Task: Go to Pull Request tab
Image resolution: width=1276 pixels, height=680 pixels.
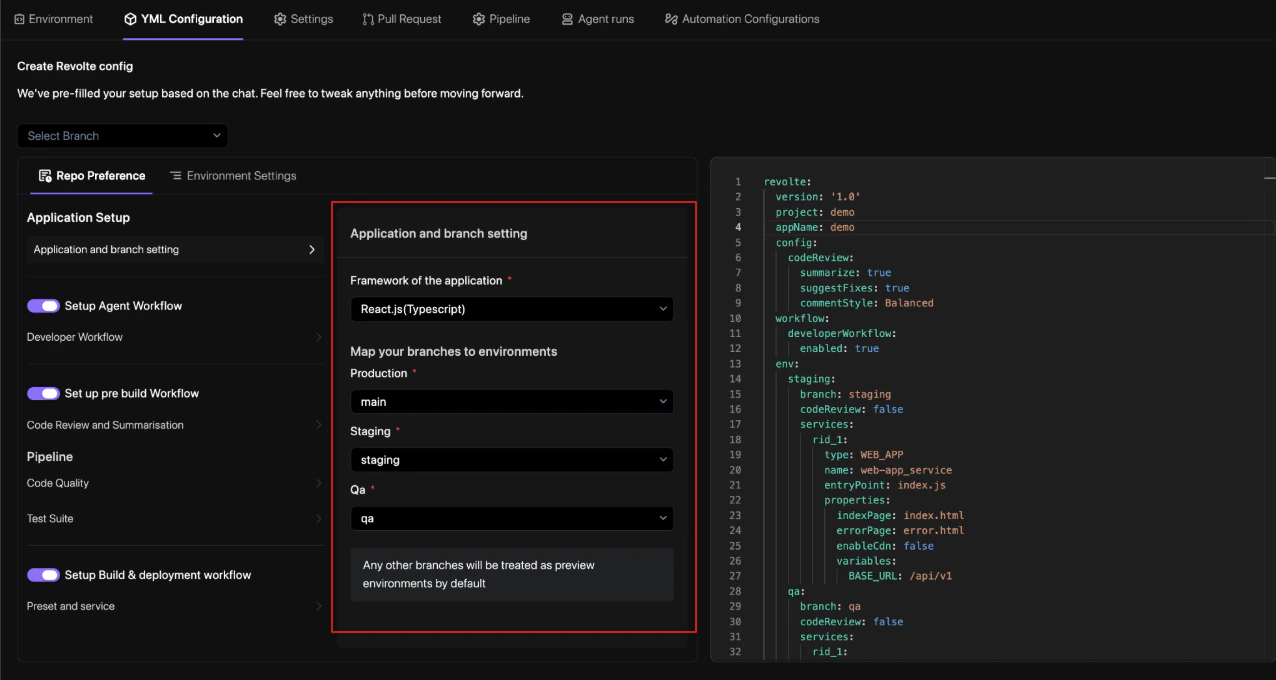Action: pyautogui.click(x=402, y=19)
